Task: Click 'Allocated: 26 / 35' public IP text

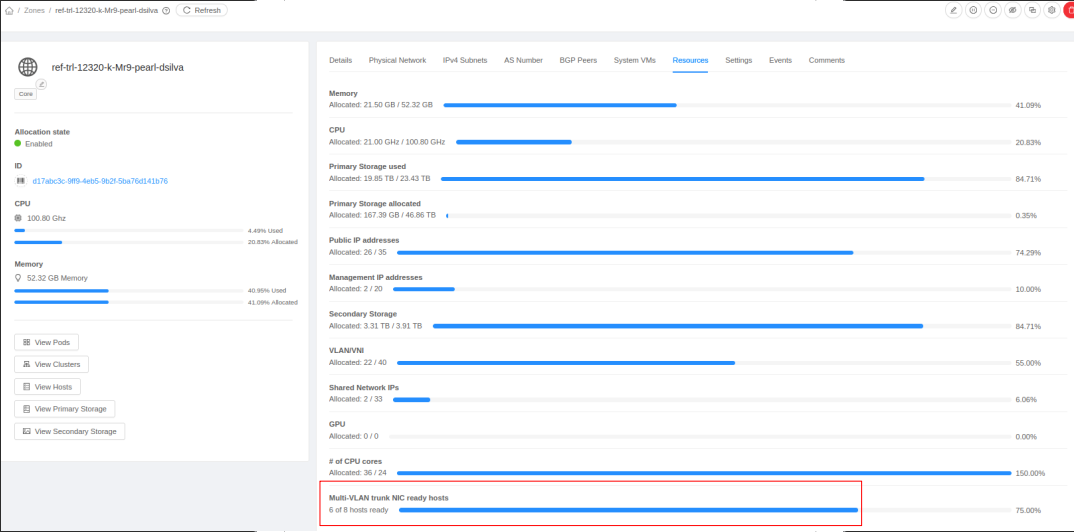Action: click(x=358, y=252)
